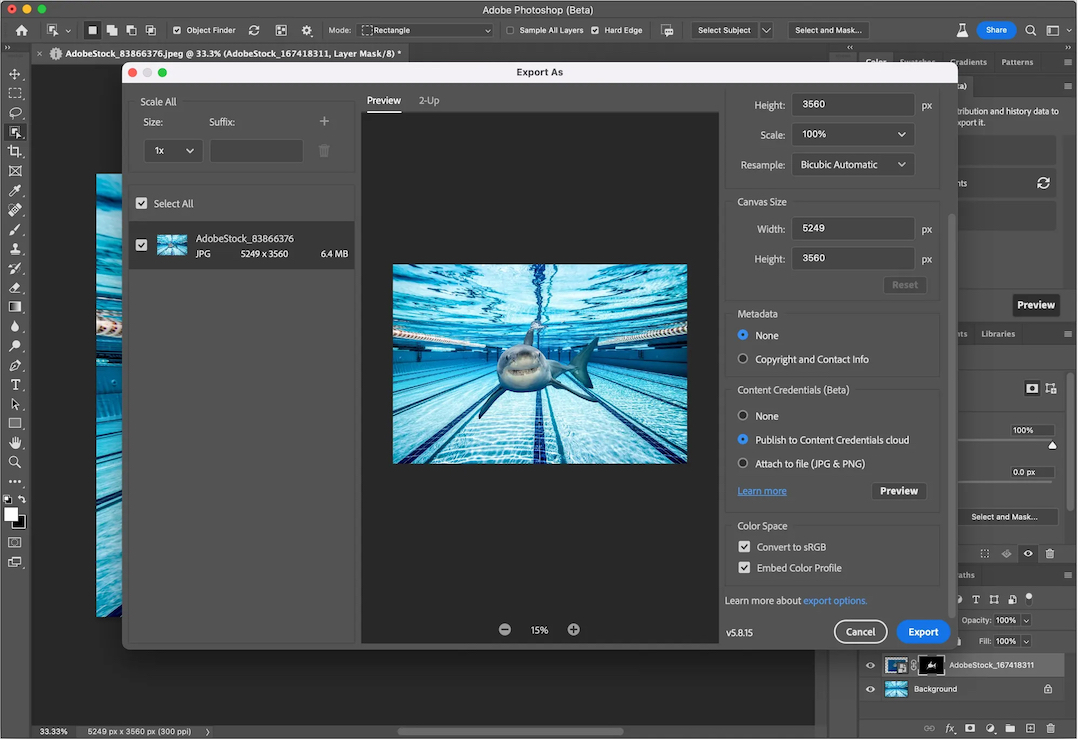Open the layer style fx menu
The image size is (1080, 739).
click(950, 728)
